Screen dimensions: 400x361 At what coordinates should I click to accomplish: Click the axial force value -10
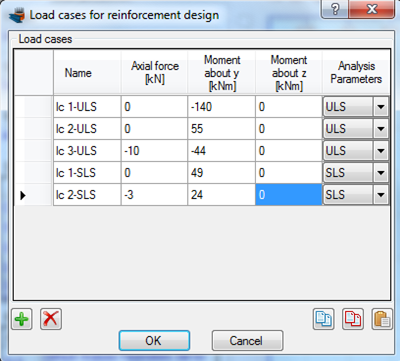click(154, 151)
